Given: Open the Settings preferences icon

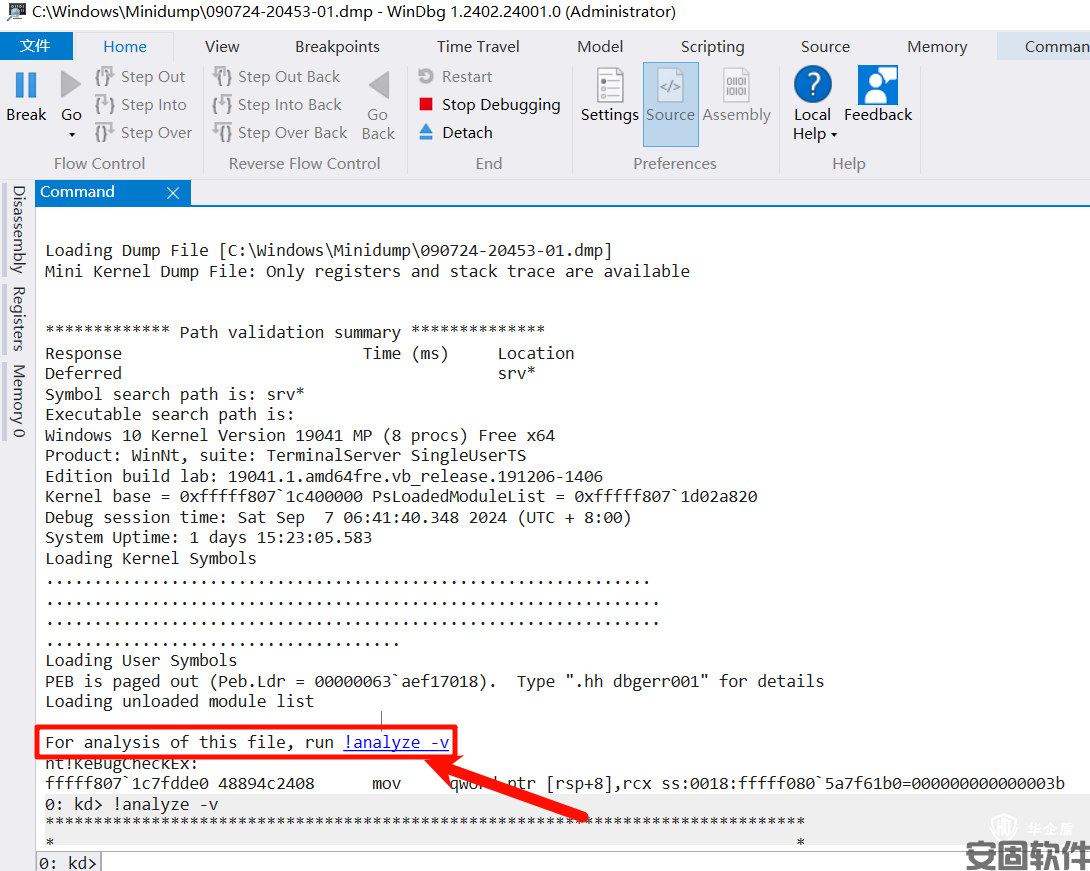Looking at the screenshot, I should coord(610,86).
